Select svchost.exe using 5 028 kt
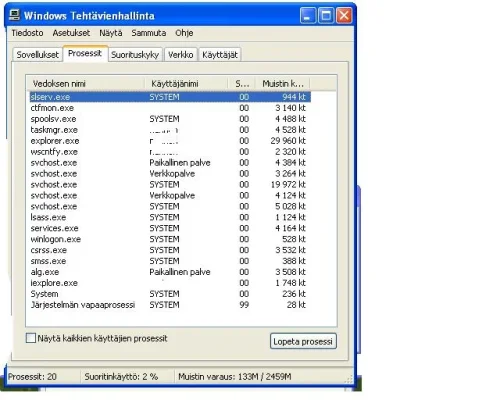The width and height of the screenshot is (500, 400). tap(170, 207)
